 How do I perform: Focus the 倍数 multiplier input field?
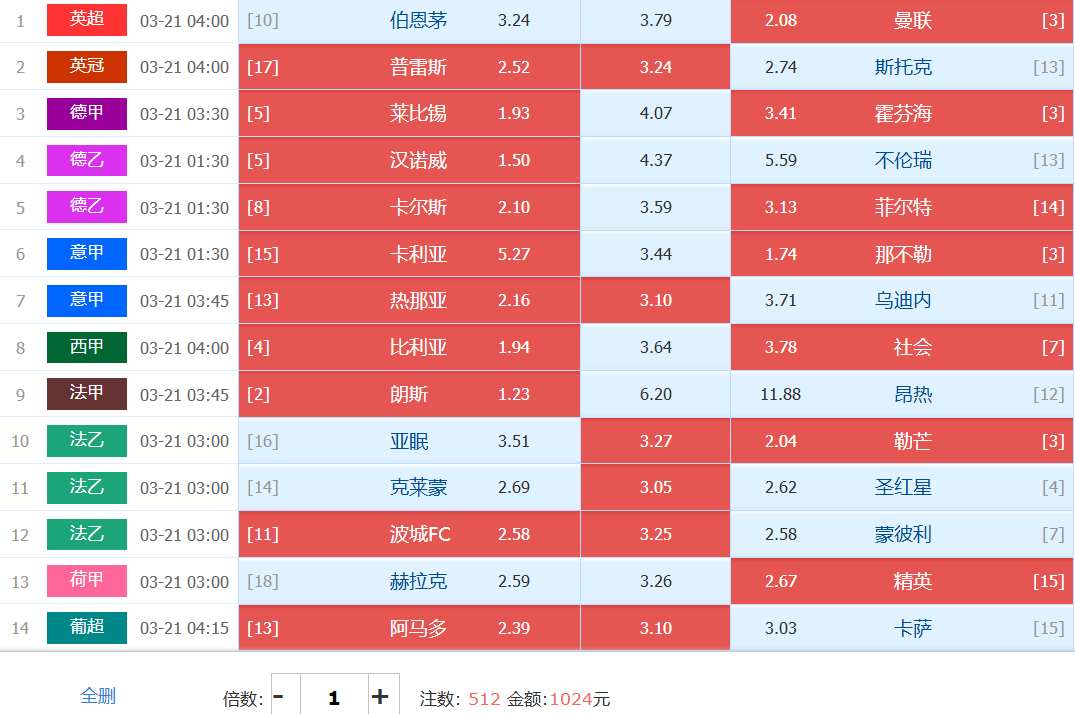(x=334, y=697)
